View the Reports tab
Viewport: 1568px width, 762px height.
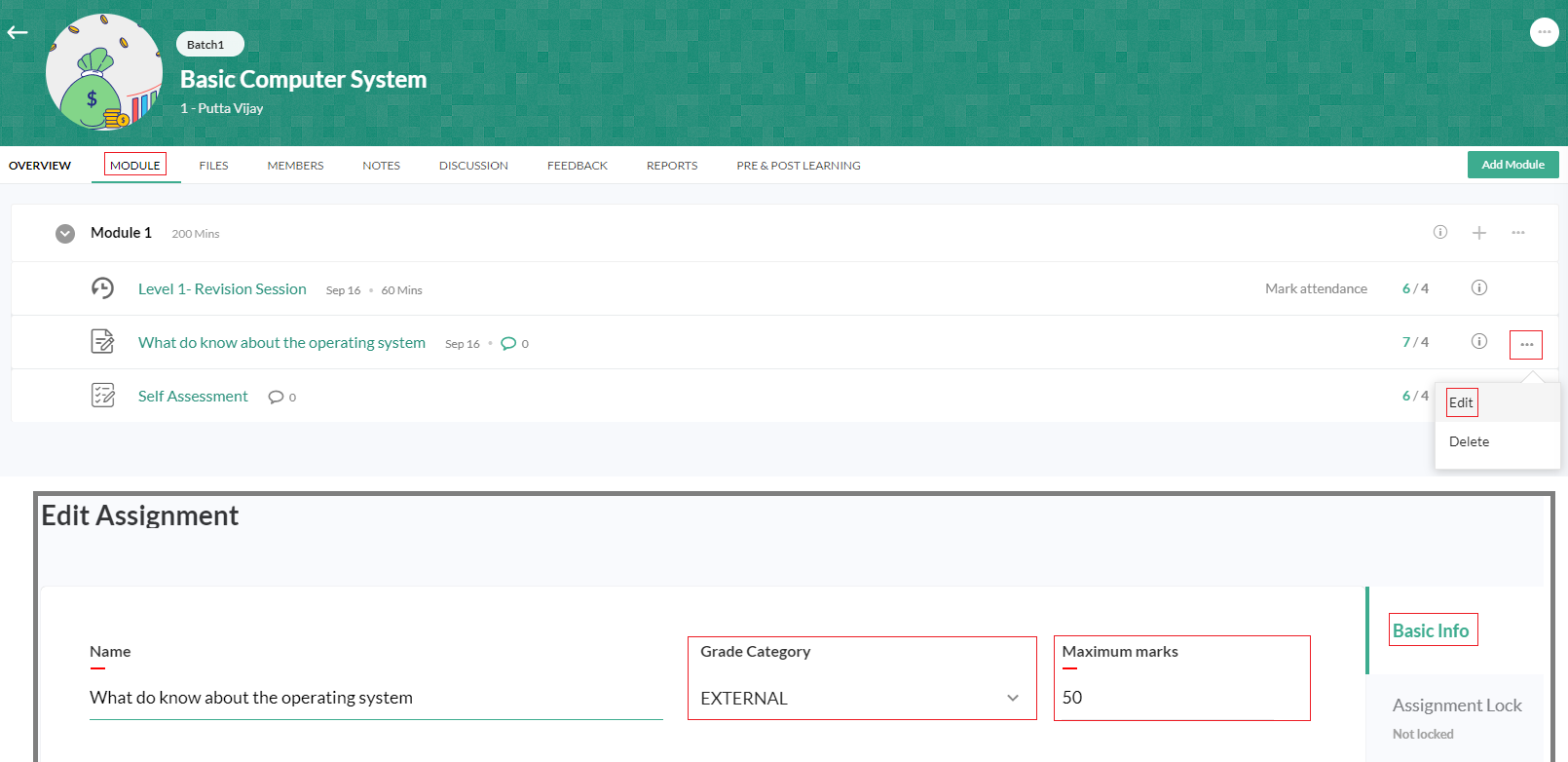(672, 166)
